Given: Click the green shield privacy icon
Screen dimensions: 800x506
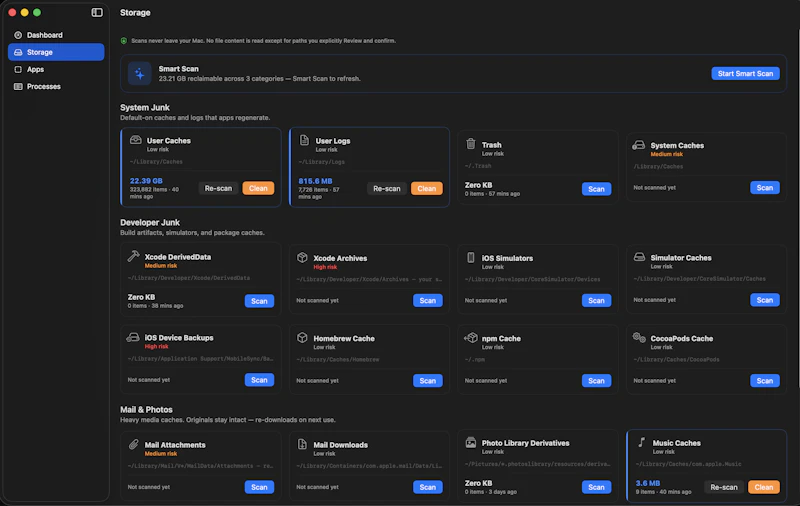Looking at the screenshot, I should [123, 41].
